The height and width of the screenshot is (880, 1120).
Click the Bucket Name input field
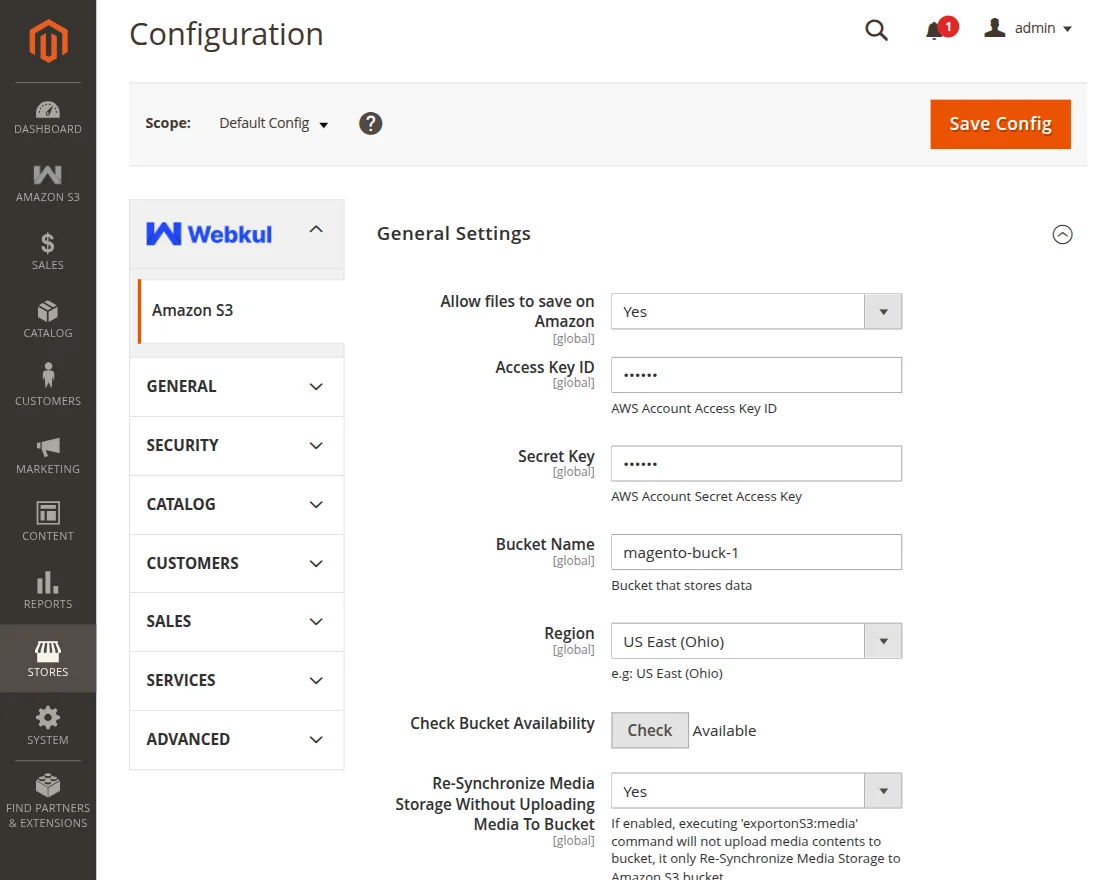point(756,553)
